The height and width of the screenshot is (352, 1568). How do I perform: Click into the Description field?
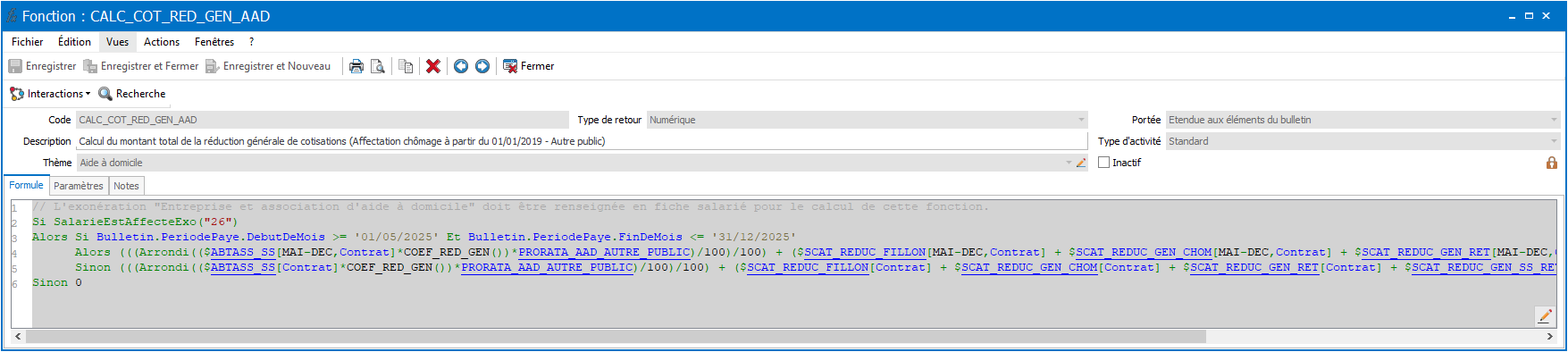click(582, 141)
